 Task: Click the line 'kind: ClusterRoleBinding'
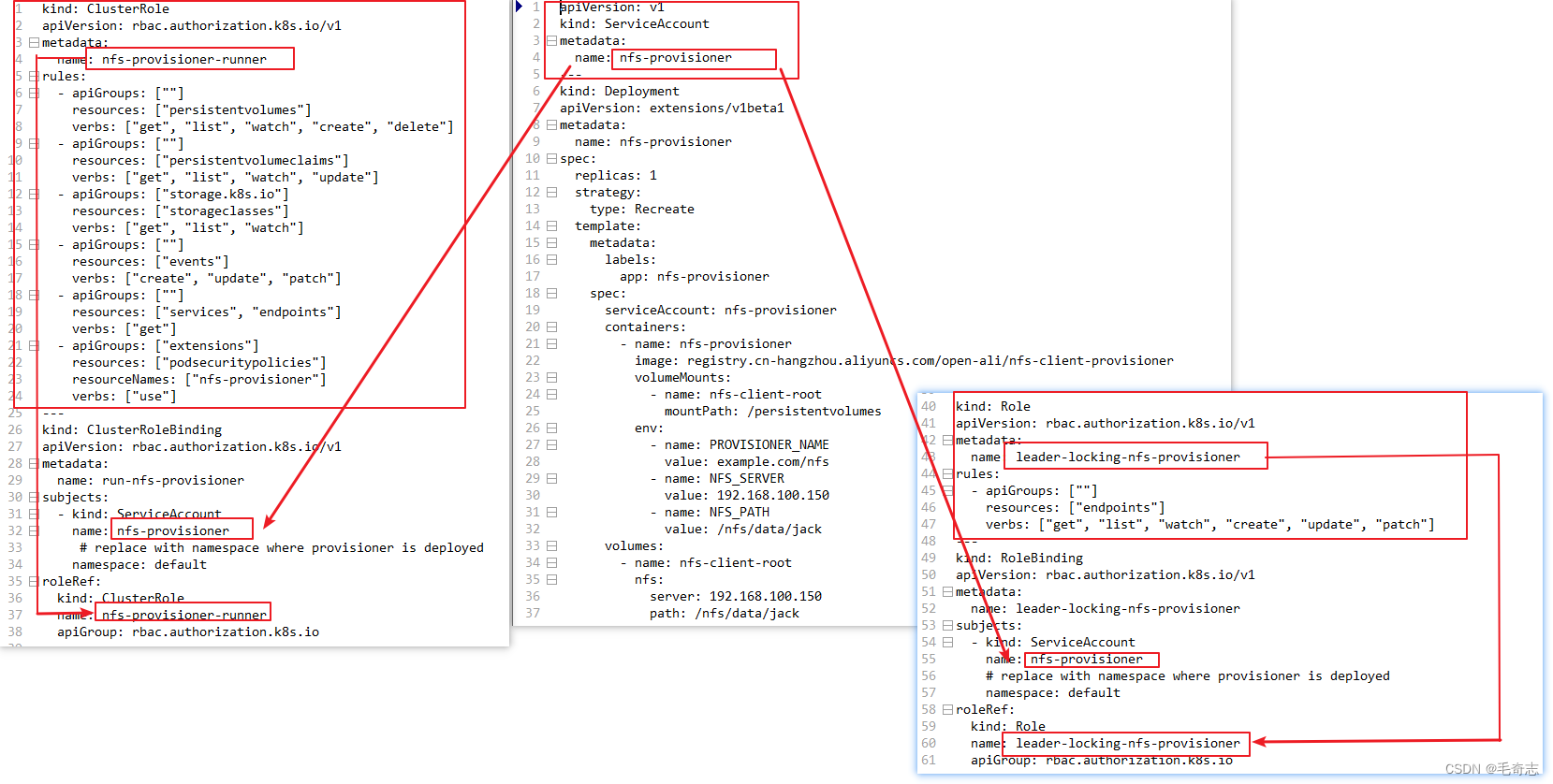tap(132, 429)
